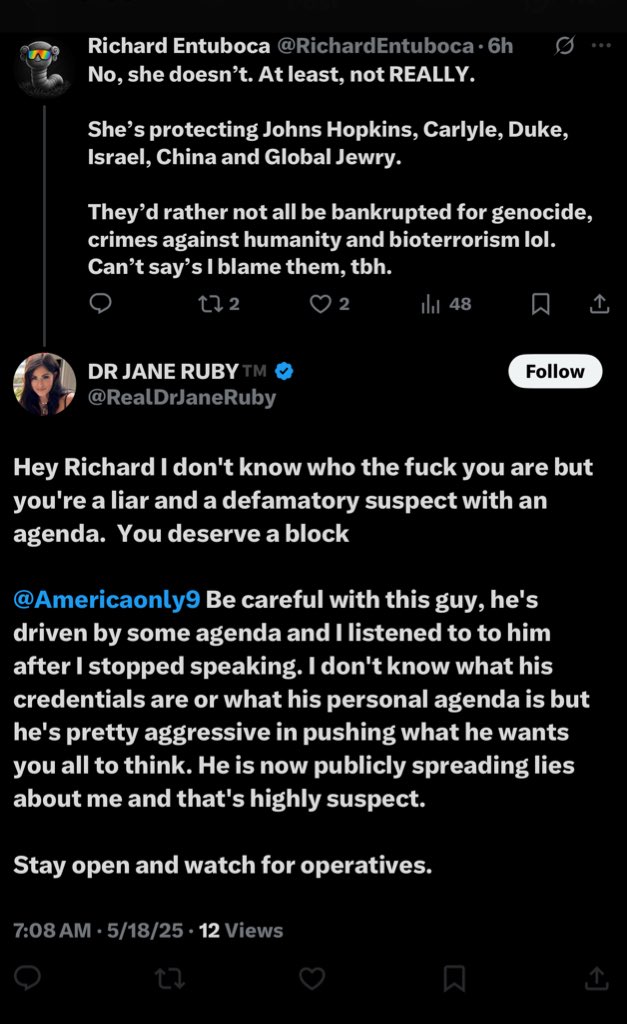The image size is (627, 1024).
Task: Reply to DR JANE RUBY's post
Action: point(27,977)
